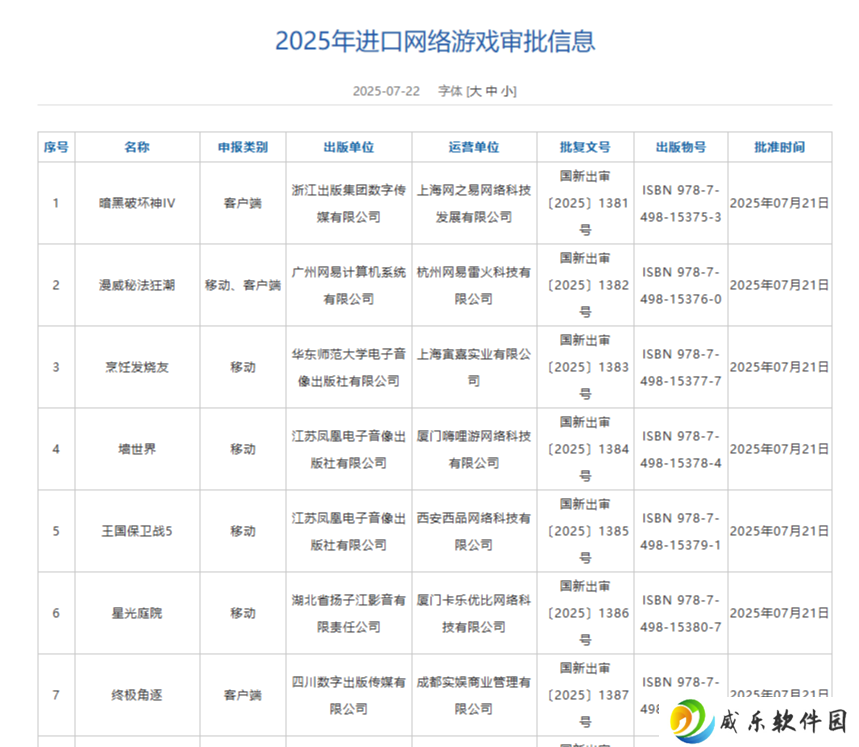
Task: Click column header 序号
Action: 56,147
